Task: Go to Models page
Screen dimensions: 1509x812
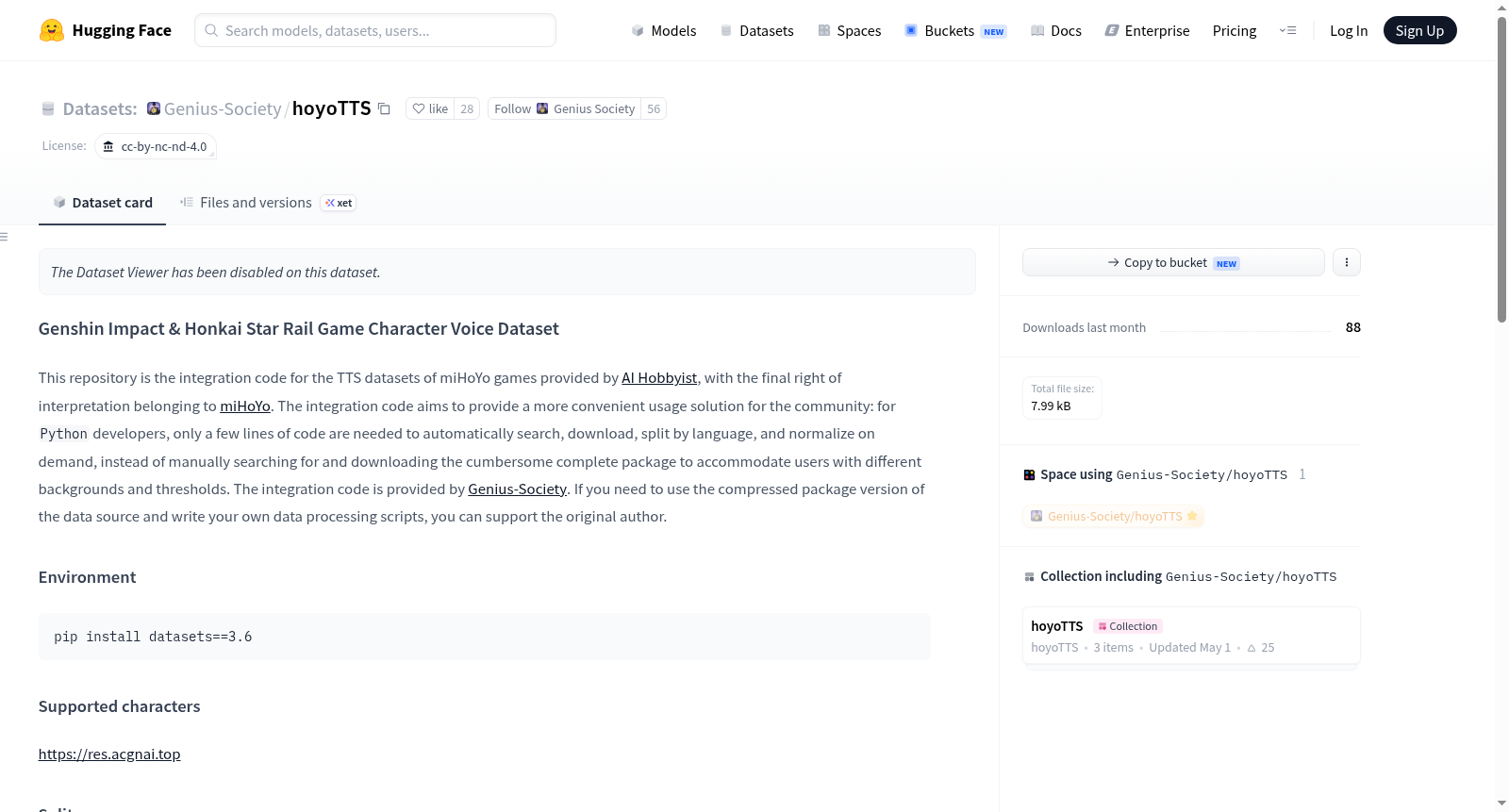Action: click(664, 30)
